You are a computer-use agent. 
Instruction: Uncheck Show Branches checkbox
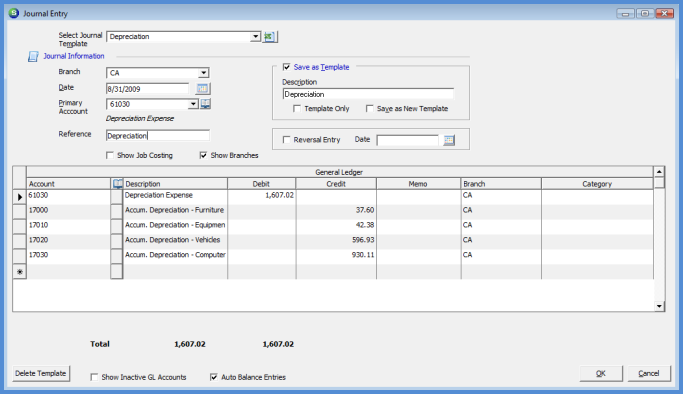(203, 155)
